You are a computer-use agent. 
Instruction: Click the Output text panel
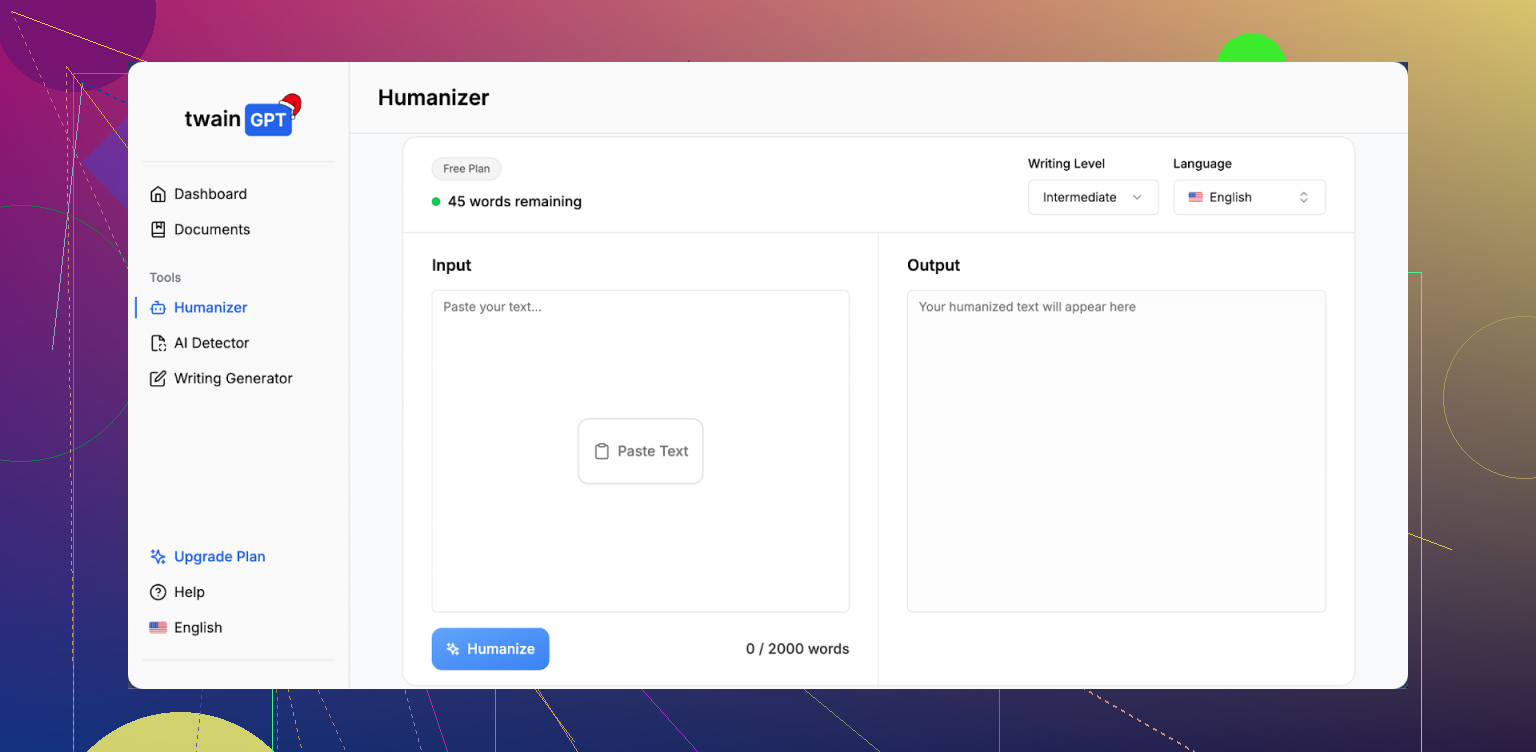(x=1116, y=450)
